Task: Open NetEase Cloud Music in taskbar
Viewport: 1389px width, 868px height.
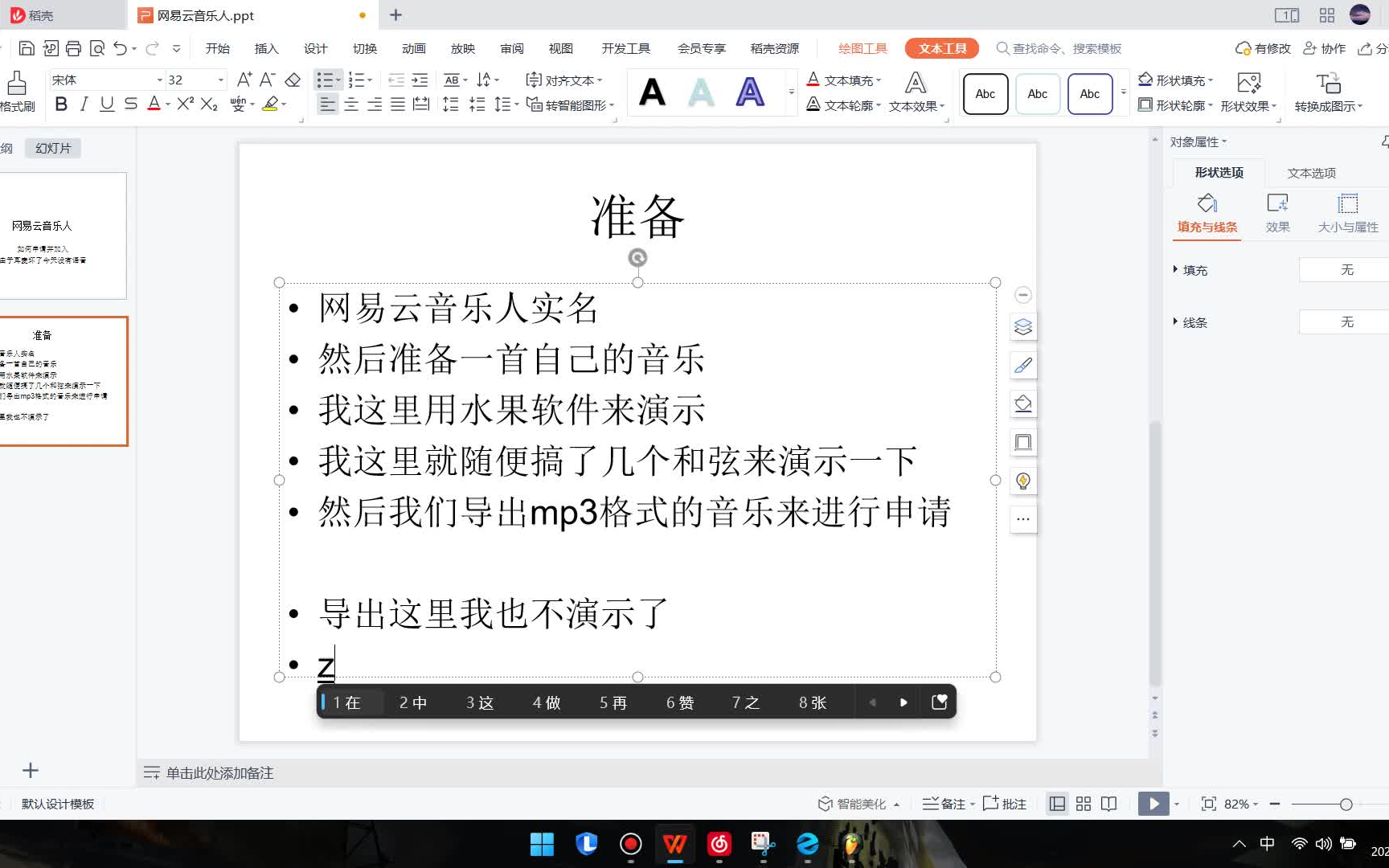Action: [719, 844]
